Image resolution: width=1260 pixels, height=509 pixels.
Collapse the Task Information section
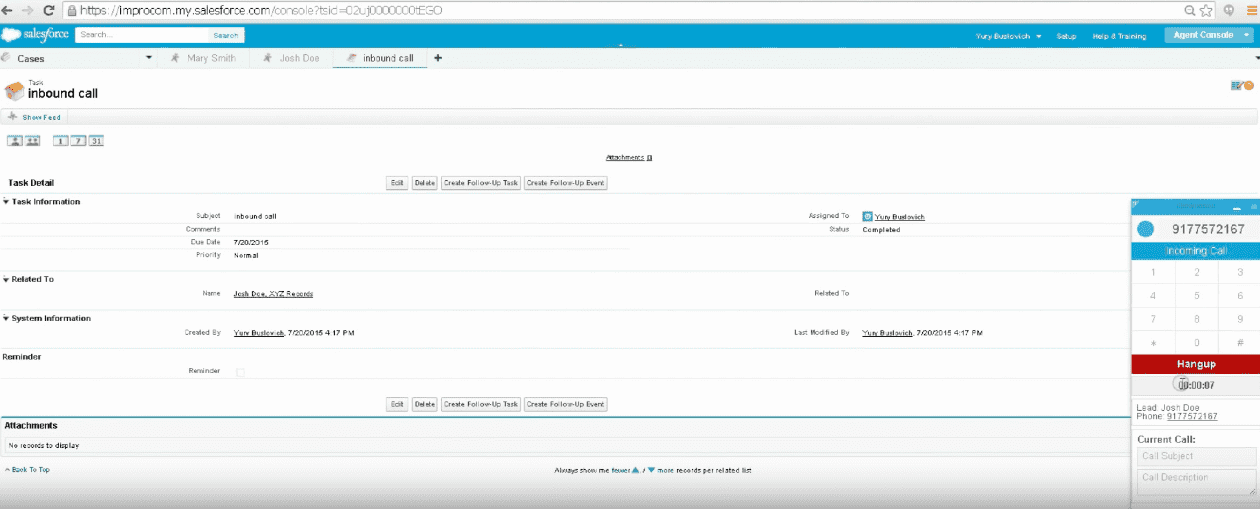pyautogui.click(x=6, y=202)
